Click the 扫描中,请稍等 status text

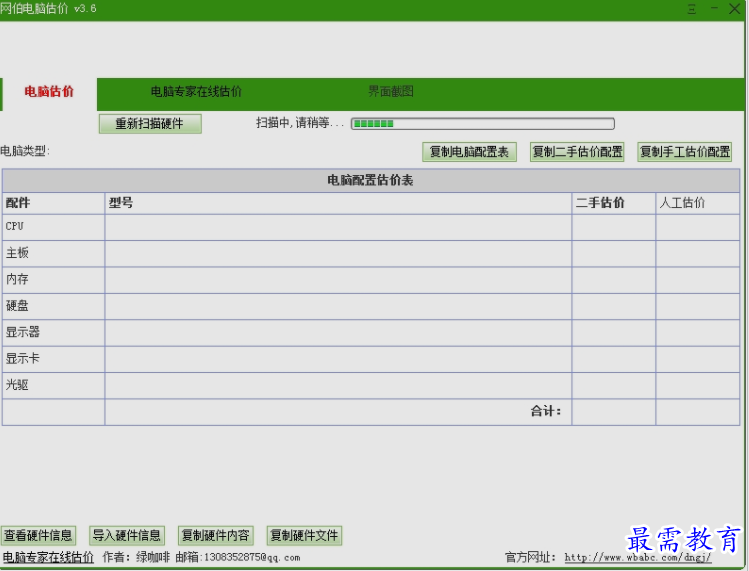tap(300, 123)
